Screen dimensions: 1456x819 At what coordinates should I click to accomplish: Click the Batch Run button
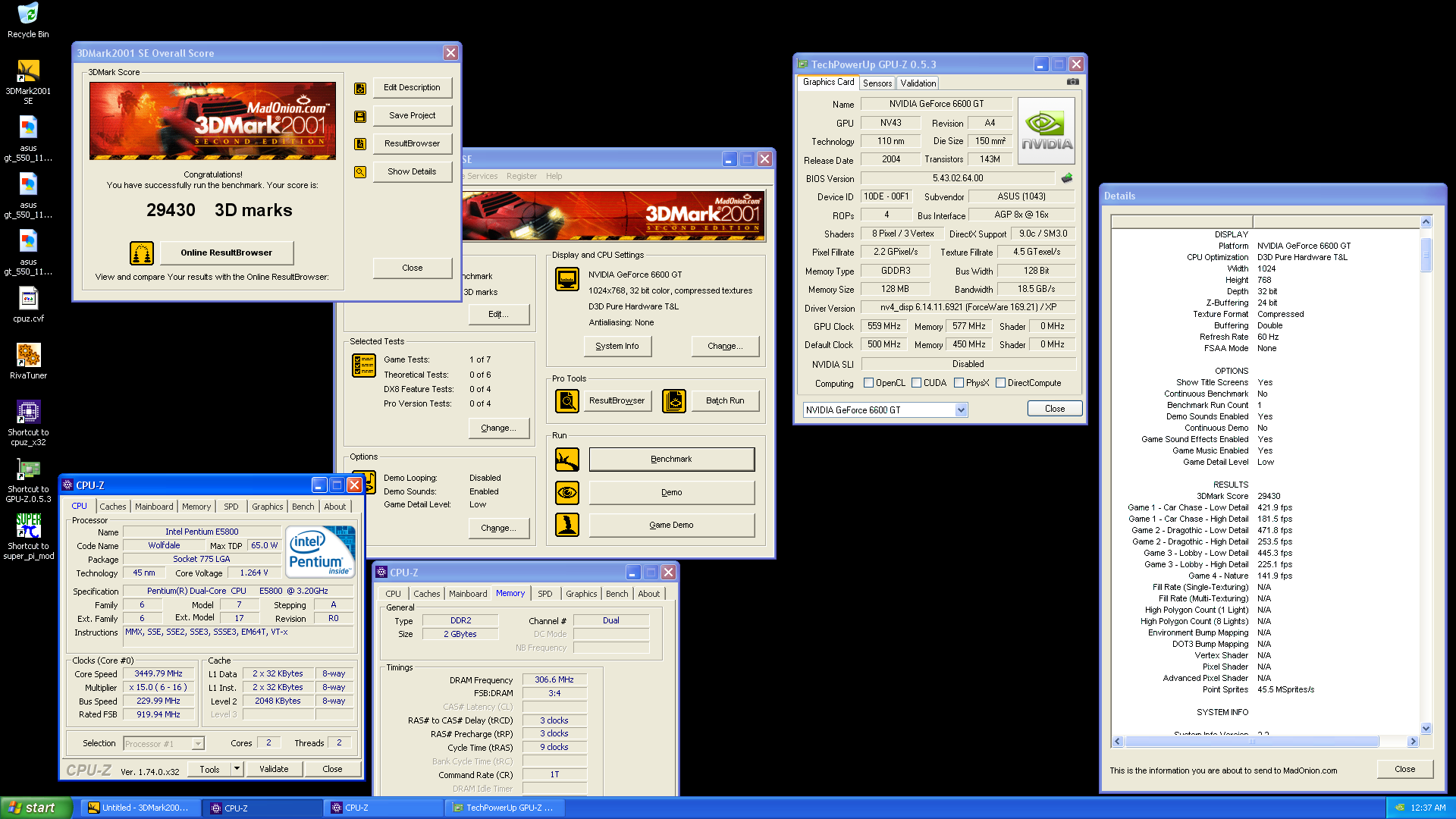pyautogui.click(x=725, y=400)
